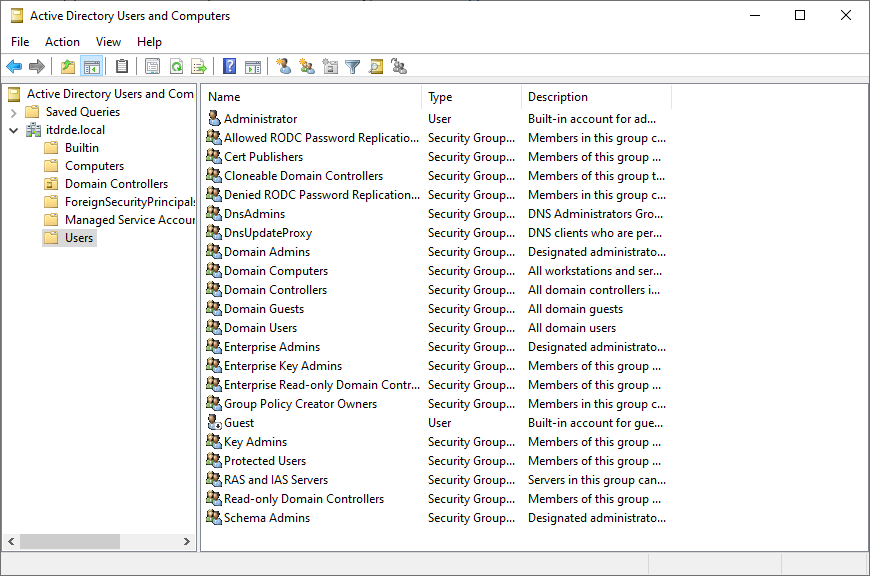Select the Protected Users group
The image size is (870, 576).
click(265, 461)
